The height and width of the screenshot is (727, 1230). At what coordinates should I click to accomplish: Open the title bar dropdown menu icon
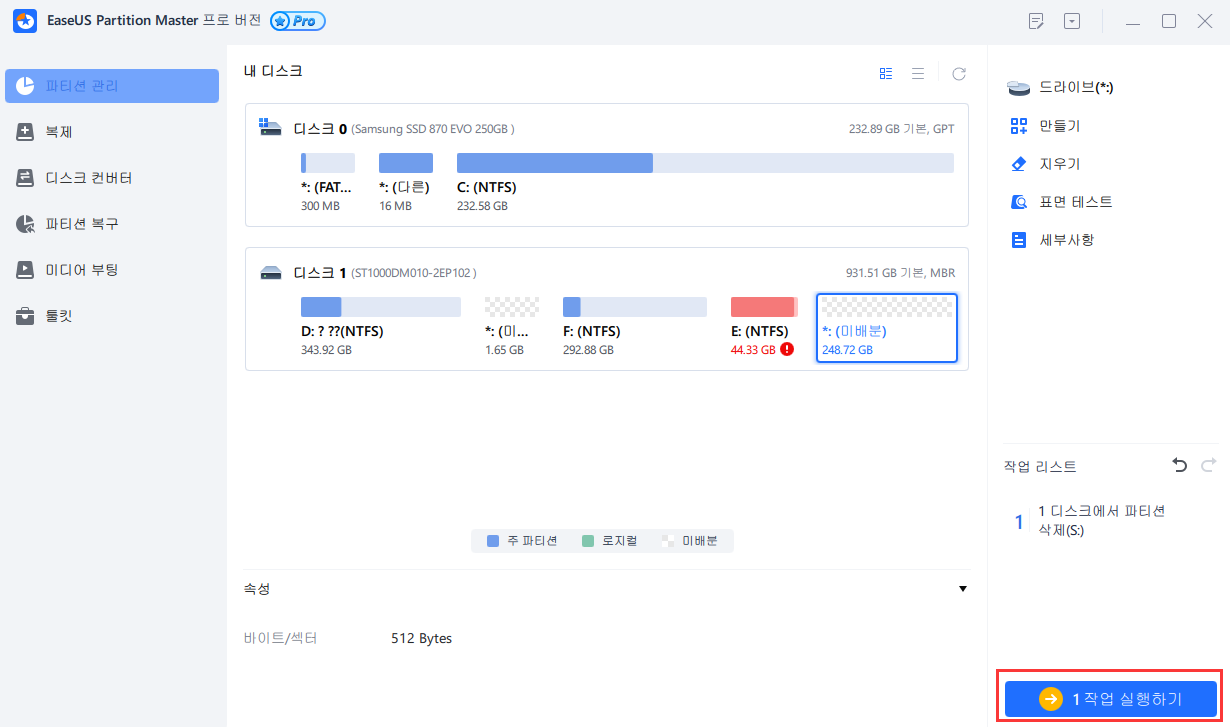pos(1072,21)
